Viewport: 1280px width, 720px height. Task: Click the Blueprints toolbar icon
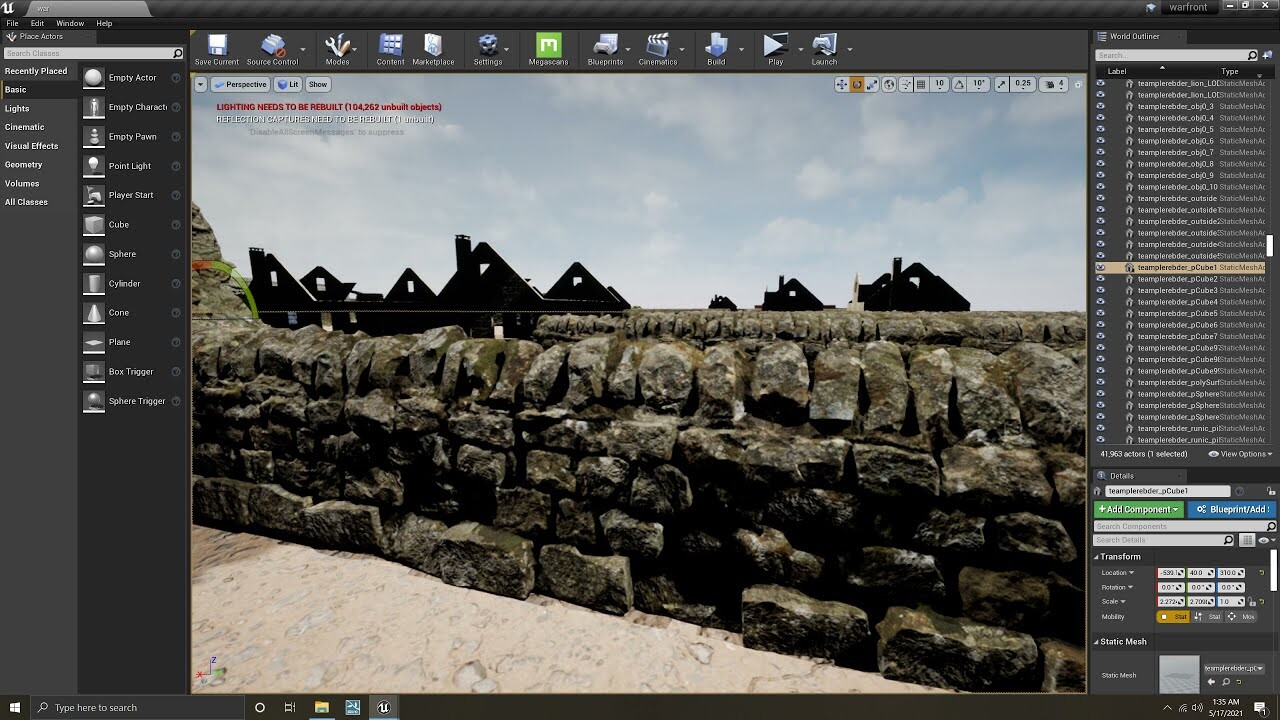[x=605, y=46]
